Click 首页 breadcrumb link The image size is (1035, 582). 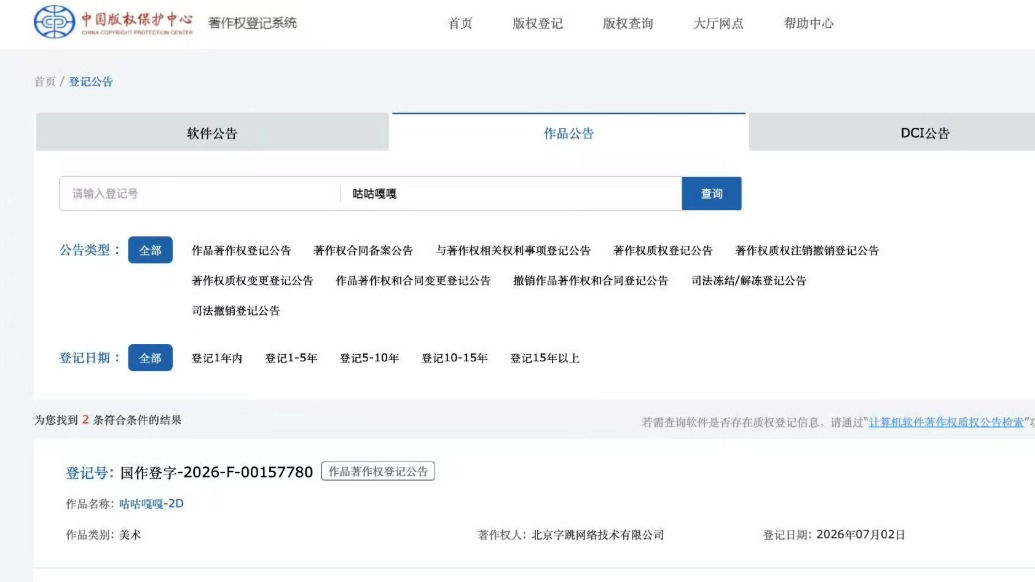45,82
